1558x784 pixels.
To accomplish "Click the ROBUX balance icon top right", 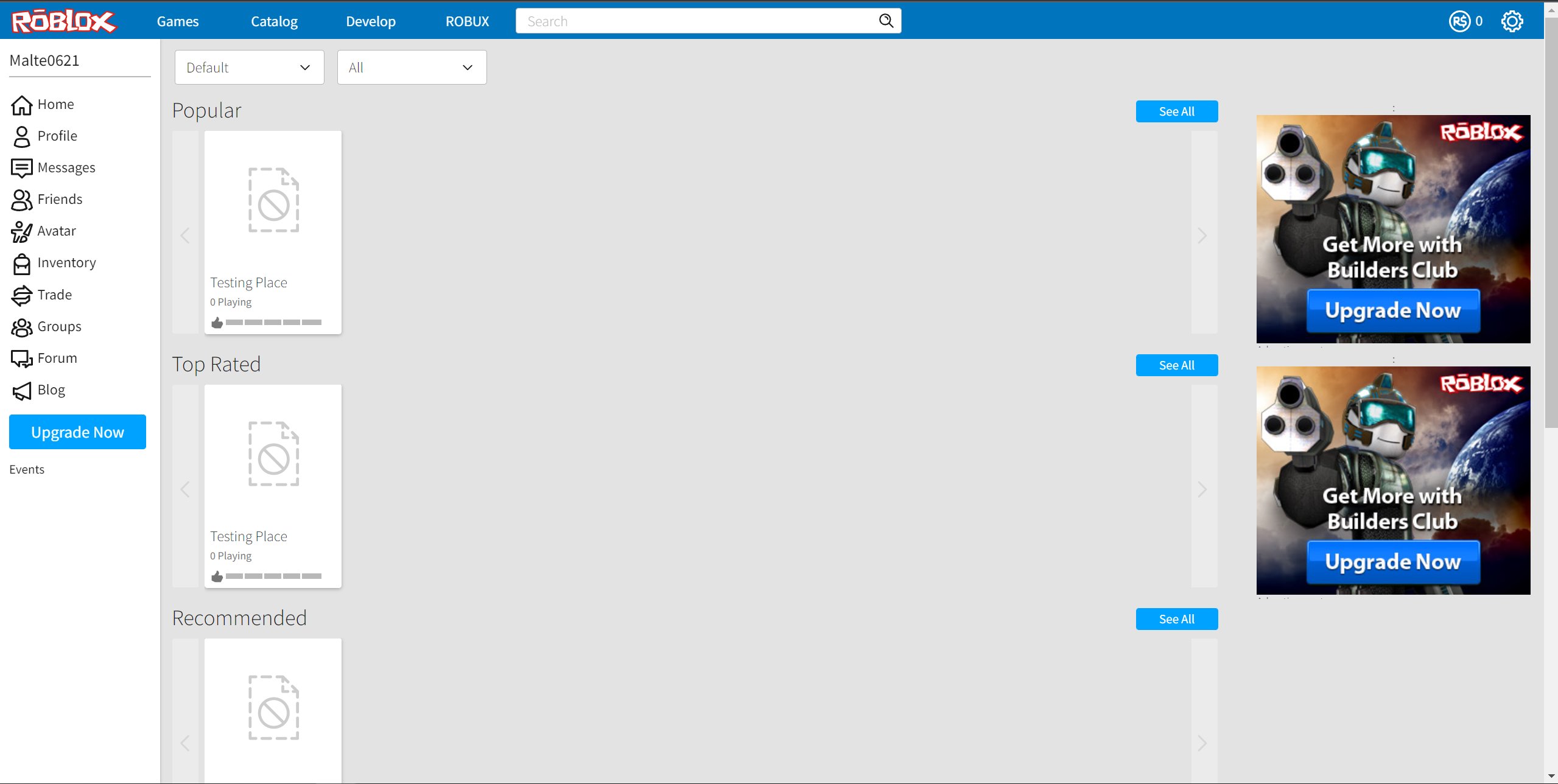I will click(1460, 20).
